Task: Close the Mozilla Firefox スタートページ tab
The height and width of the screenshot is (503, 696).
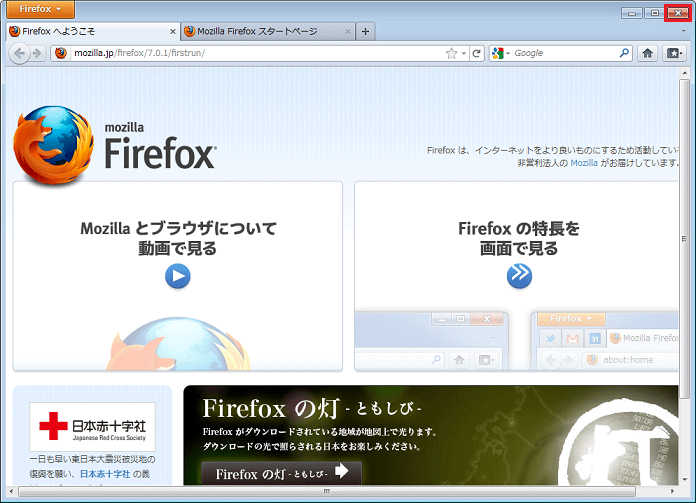Action: point(348,32)
